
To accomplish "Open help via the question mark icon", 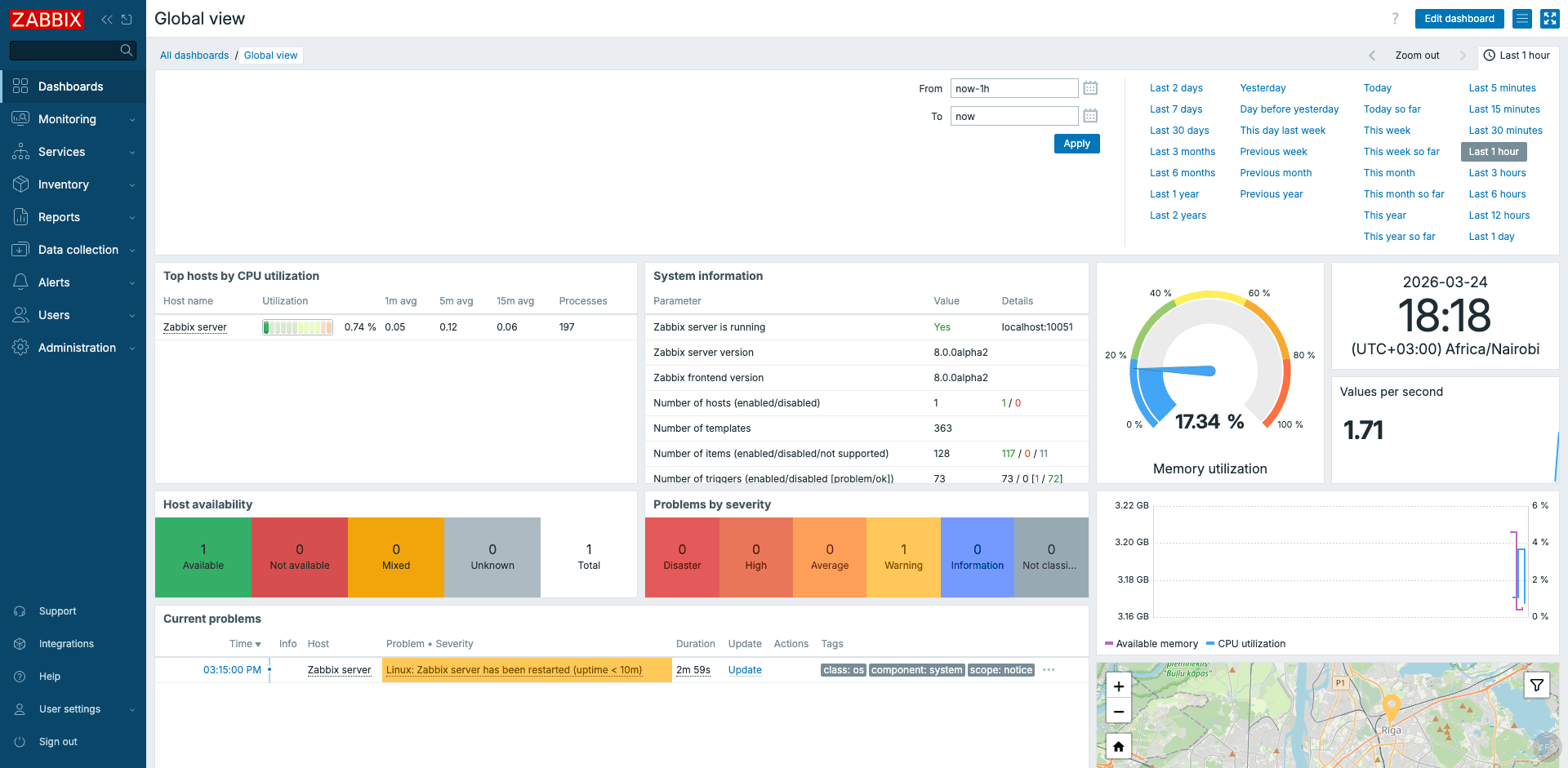I will (x=1395, y=18).
